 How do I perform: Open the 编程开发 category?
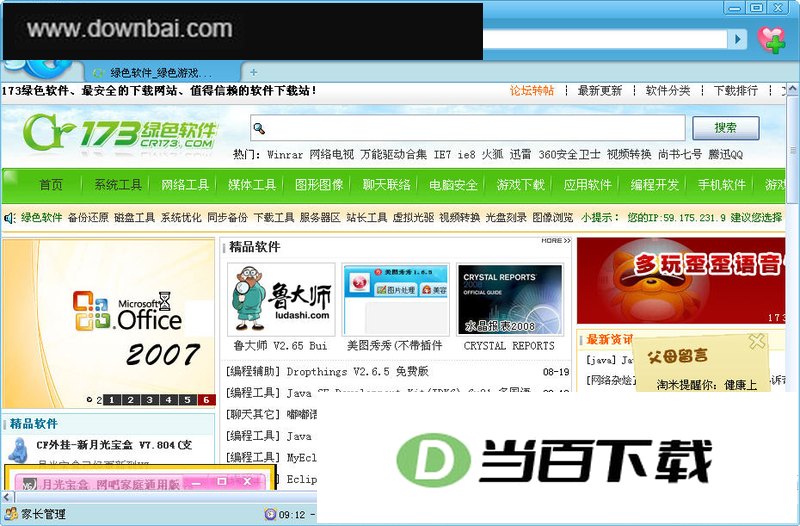[655, 185]
